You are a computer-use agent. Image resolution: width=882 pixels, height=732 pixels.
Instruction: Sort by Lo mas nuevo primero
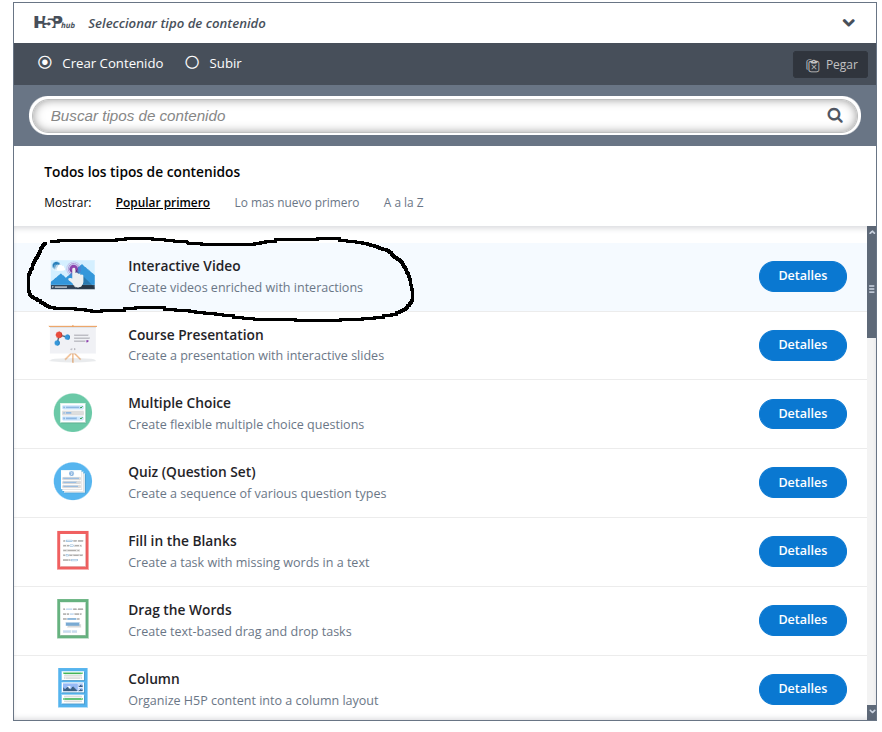click(296, 203)
